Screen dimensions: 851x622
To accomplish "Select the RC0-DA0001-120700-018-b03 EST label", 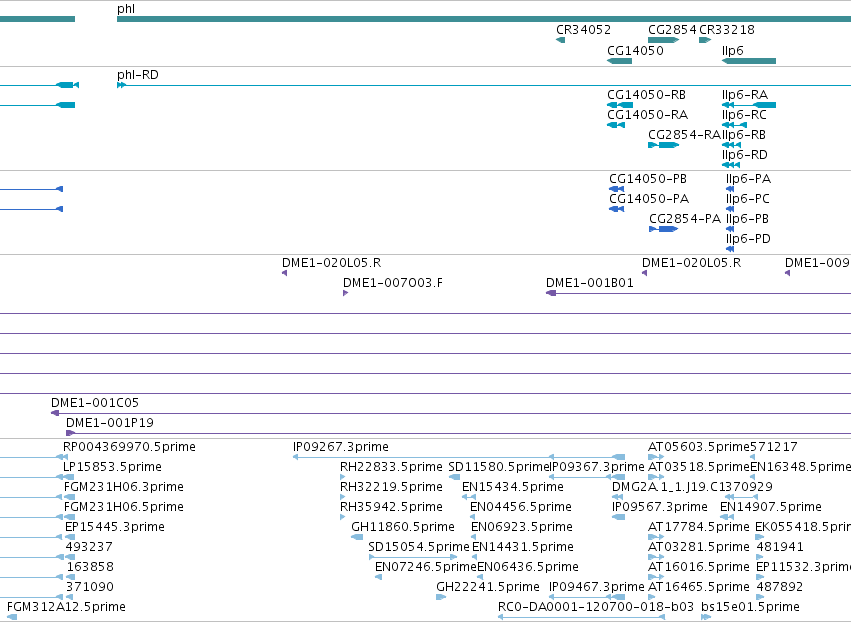I will pos(596,607).
